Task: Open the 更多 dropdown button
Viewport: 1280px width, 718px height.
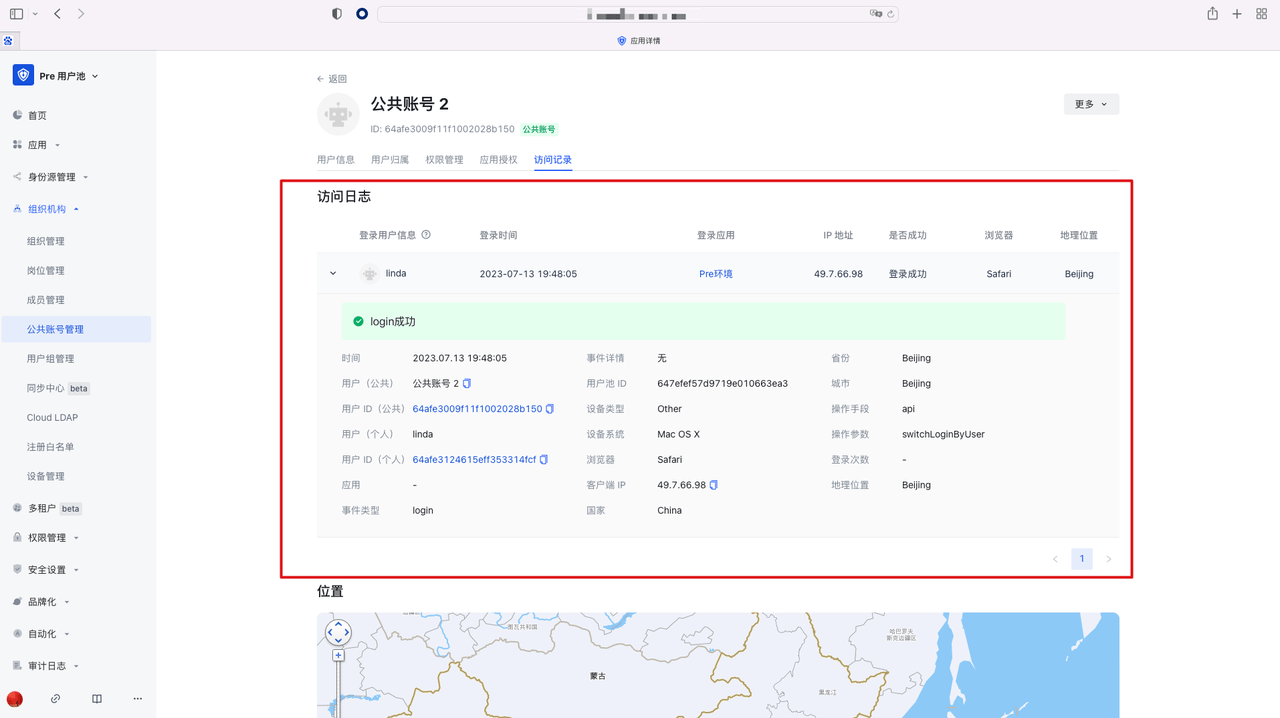Action: 1091,104
